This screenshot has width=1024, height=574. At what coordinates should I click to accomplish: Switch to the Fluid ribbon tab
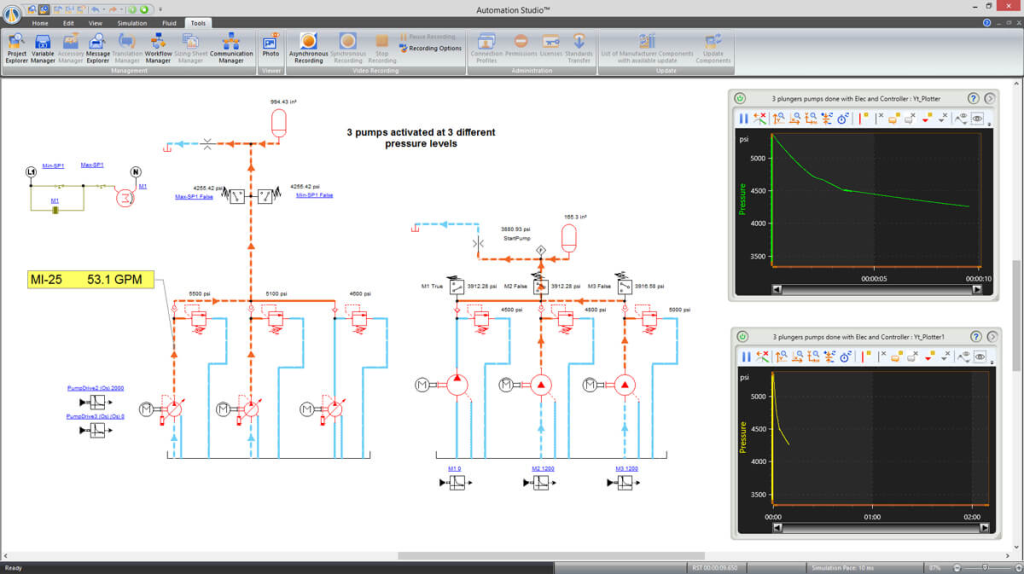pyautogui.click(x=169, y=24)
